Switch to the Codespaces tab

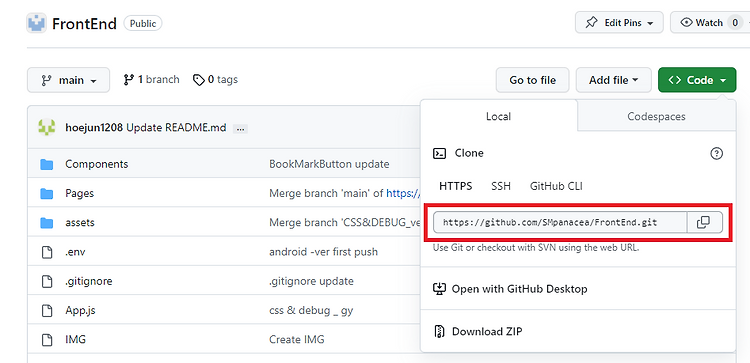(x=656, y=116)
